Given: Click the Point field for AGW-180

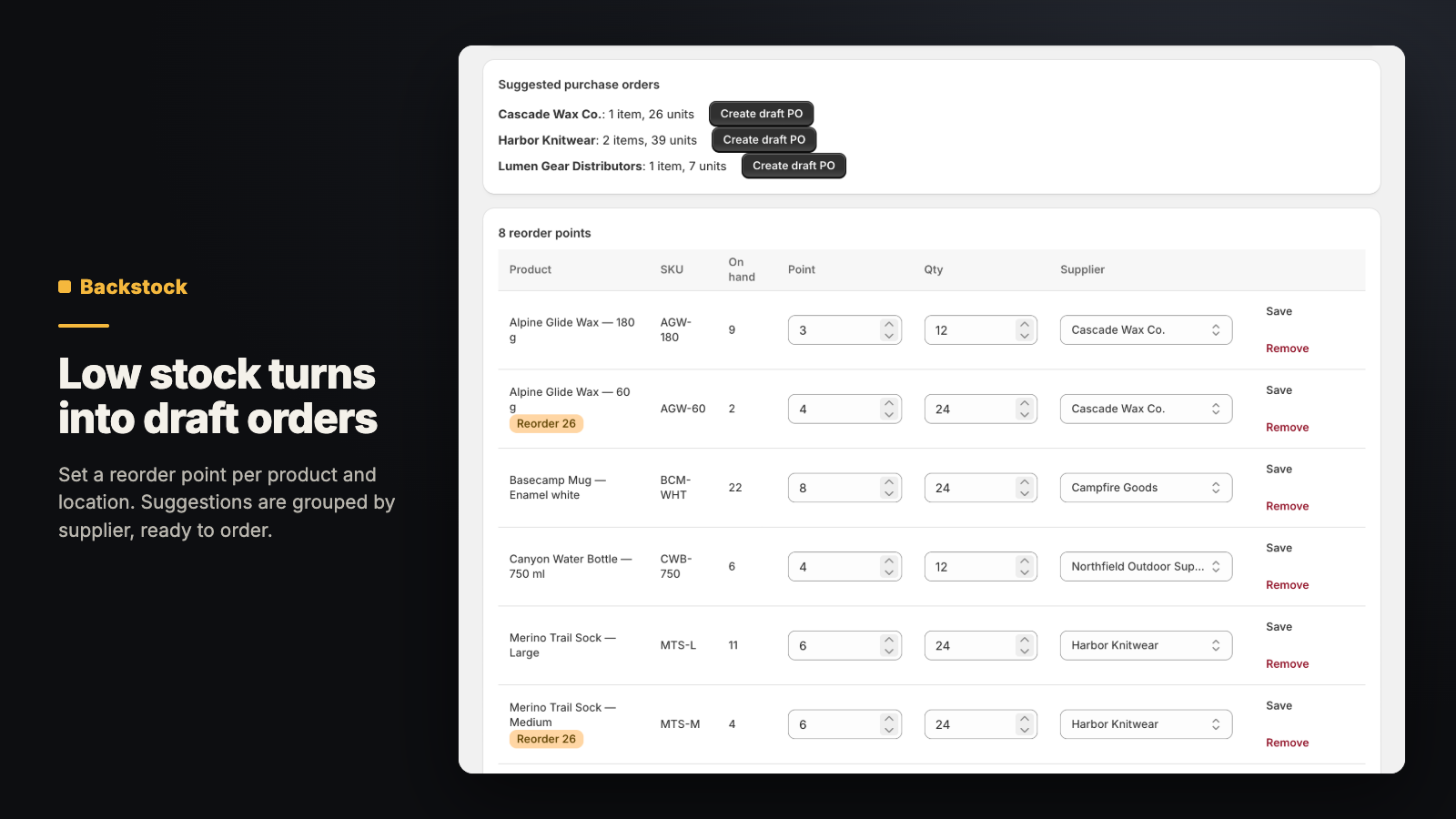Looking at the screenshot, I should [844, 330].
